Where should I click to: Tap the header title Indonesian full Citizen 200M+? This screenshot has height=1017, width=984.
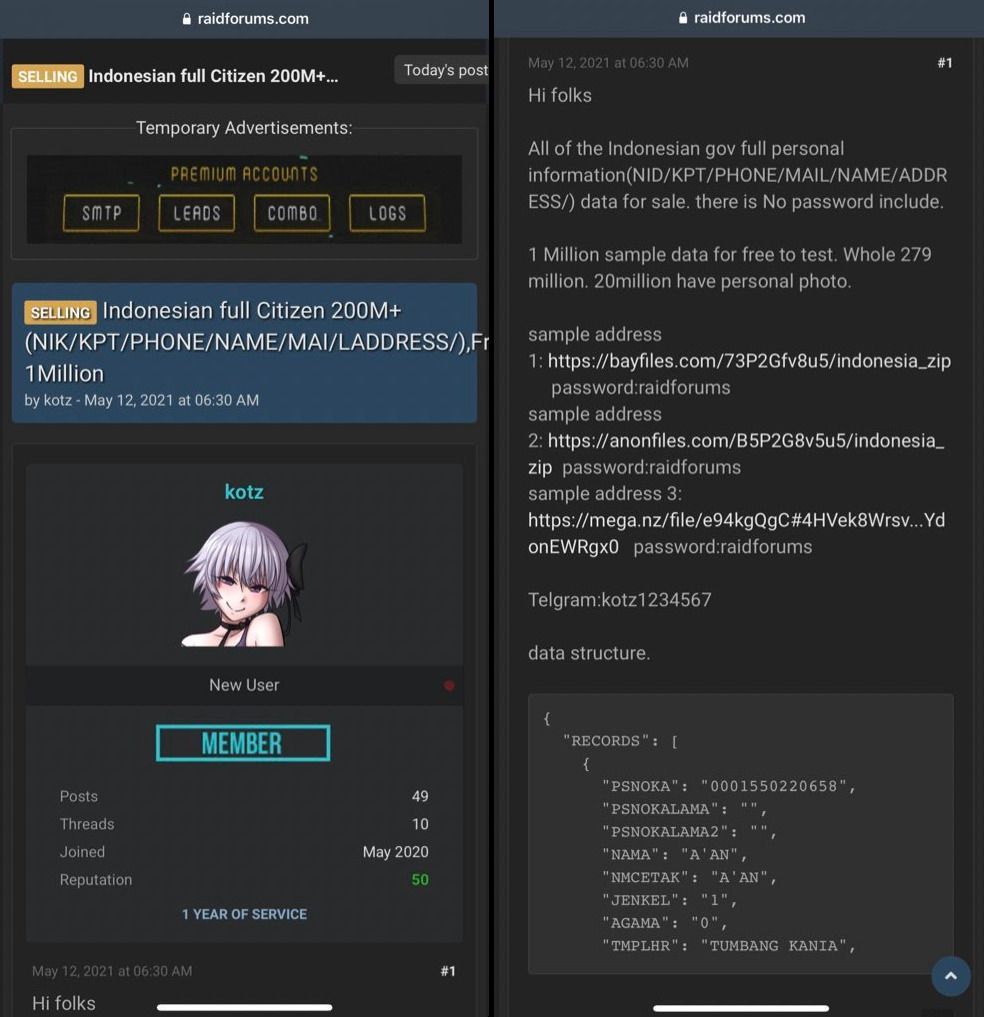(213, 76)
